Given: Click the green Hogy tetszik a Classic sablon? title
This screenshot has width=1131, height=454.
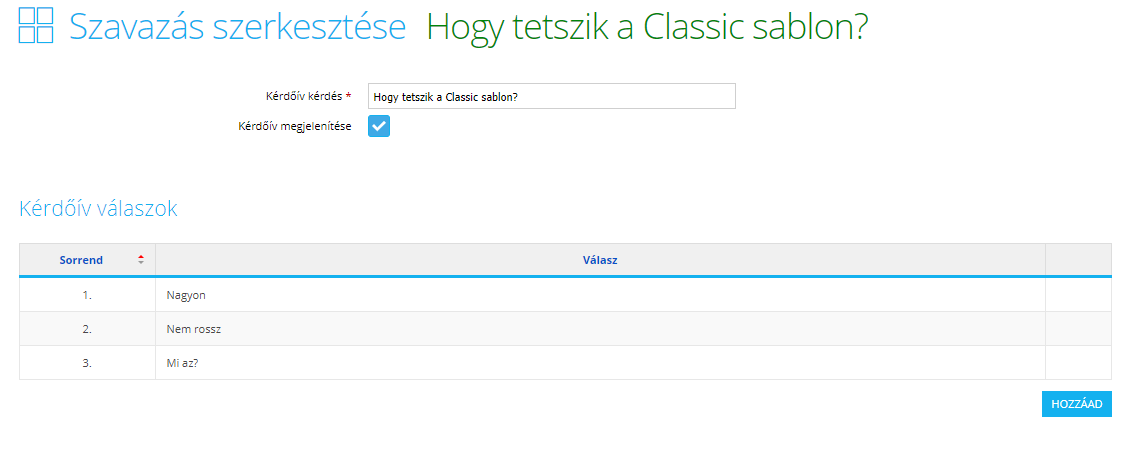Looking at the screenshot, I should click(647, 27).
